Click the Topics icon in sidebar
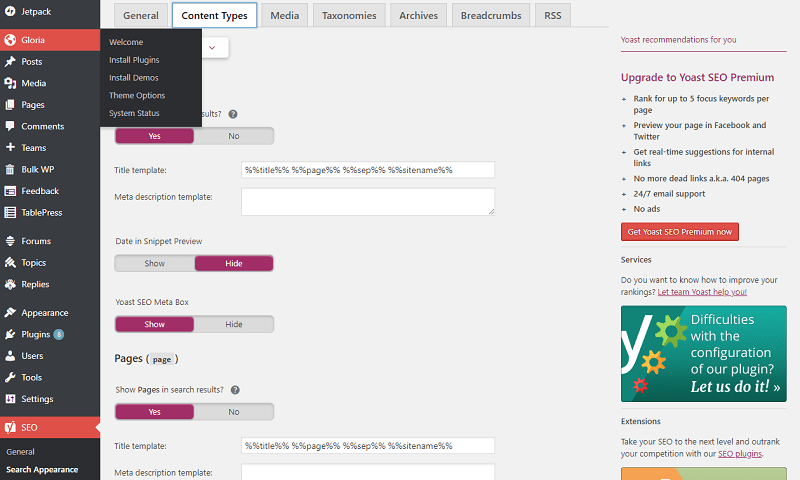Image resolution: width=800 pixels, height=480 pixels. tap(10, 263)
